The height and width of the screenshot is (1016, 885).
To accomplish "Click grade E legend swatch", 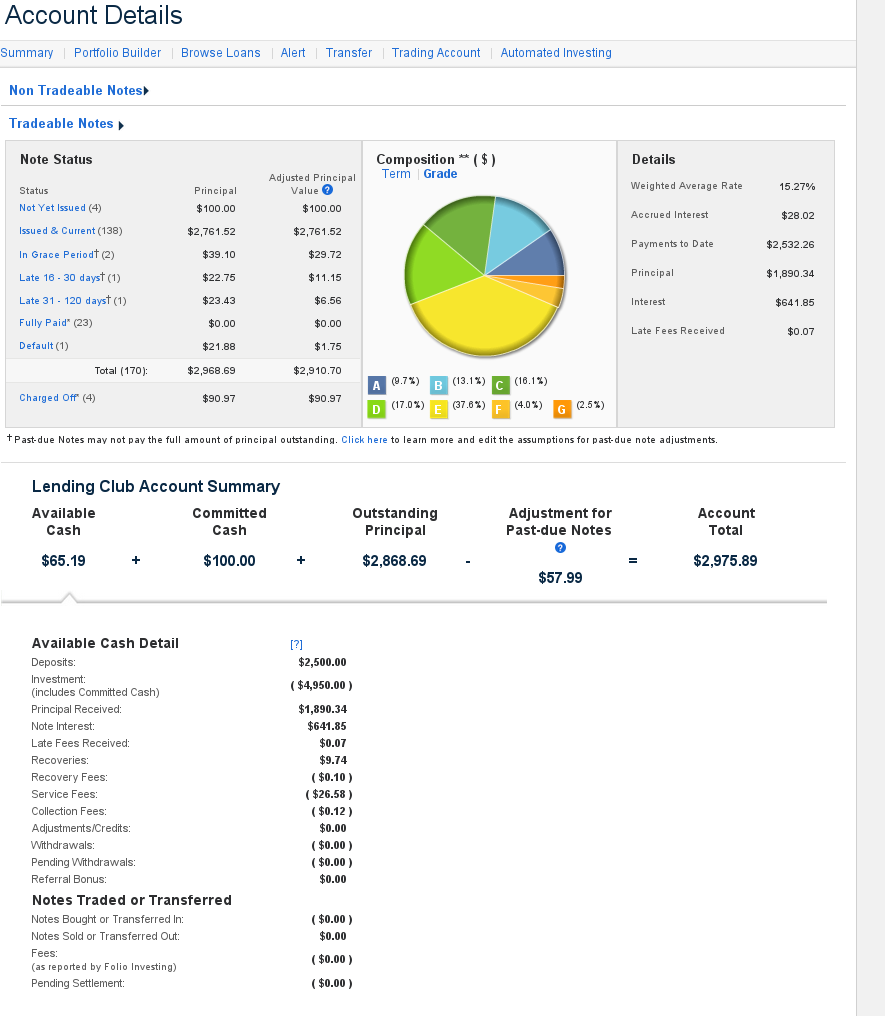I will click(439, 410).
